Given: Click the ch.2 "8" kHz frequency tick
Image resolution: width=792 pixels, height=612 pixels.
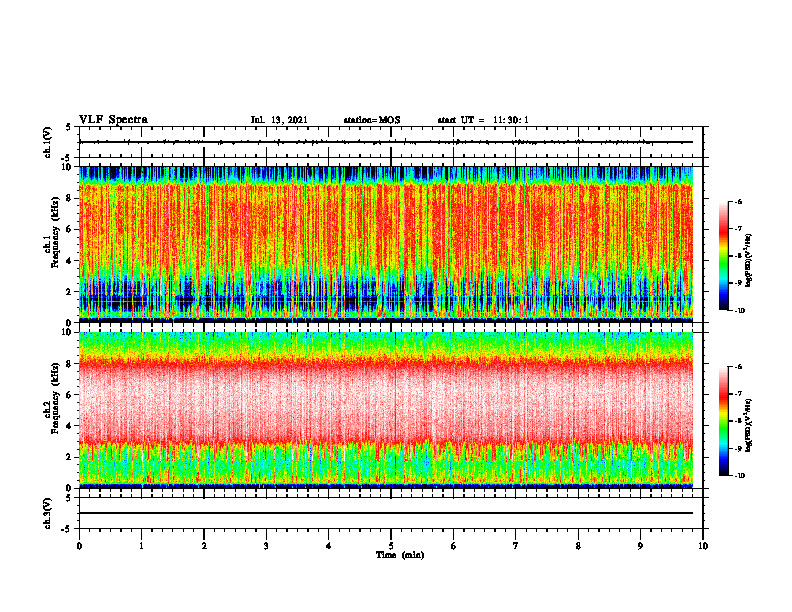Looking at the screenshot, I should (70, 364).
